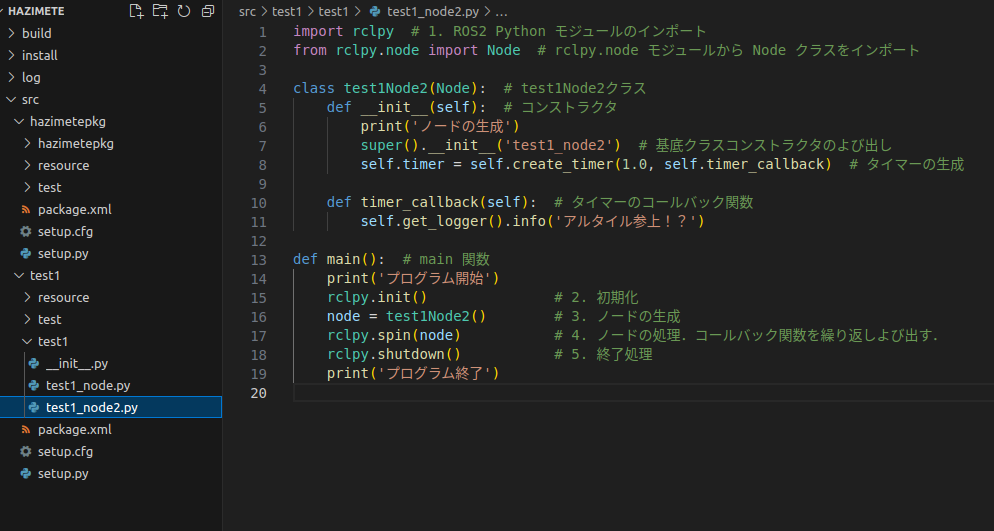The width and height of the screenshot is (994, 531).
Task: Click the src breadcrumb segment
Action: (248, 12)
